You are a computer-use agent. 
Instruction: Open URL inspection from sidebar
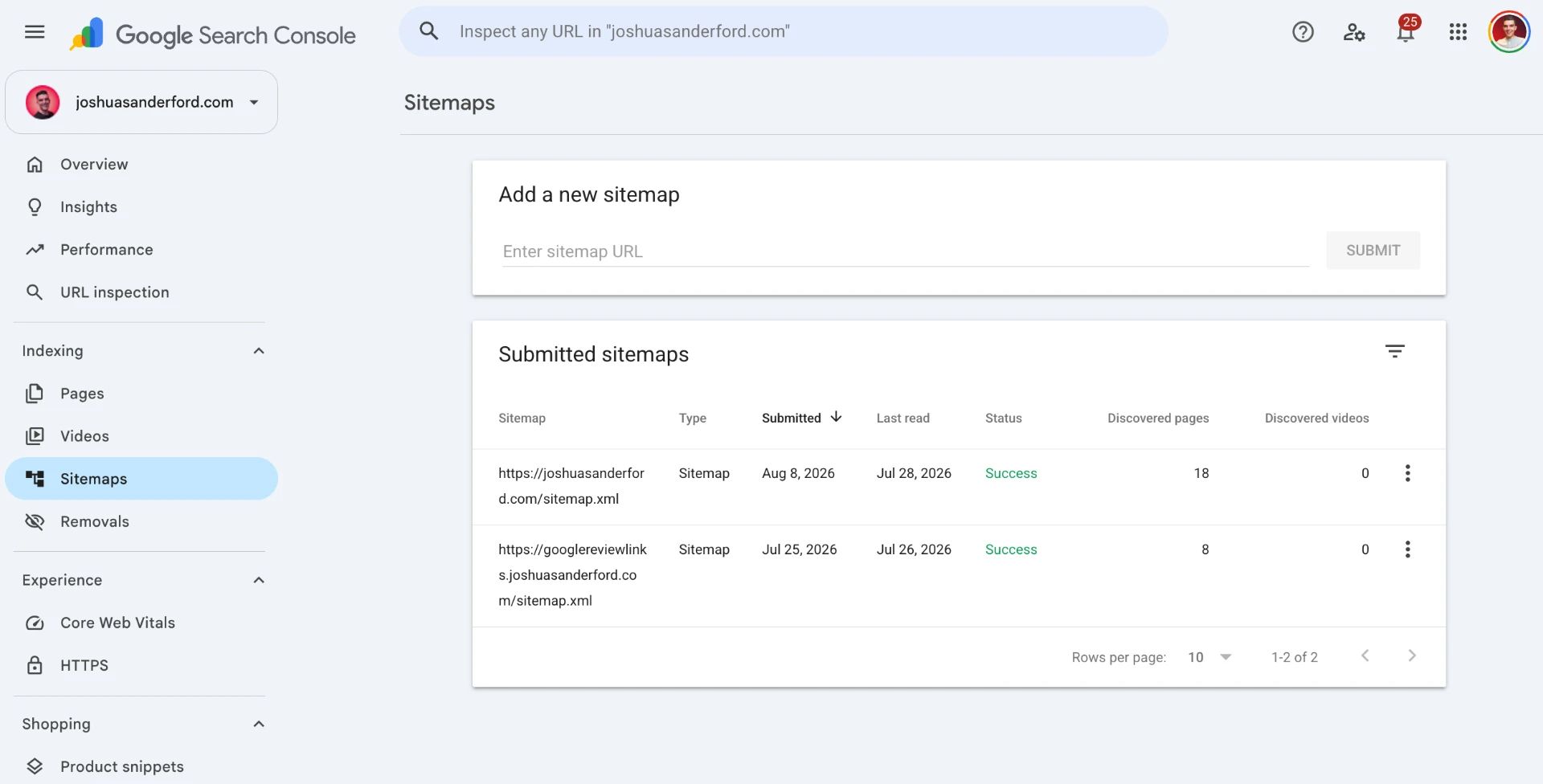141,292
